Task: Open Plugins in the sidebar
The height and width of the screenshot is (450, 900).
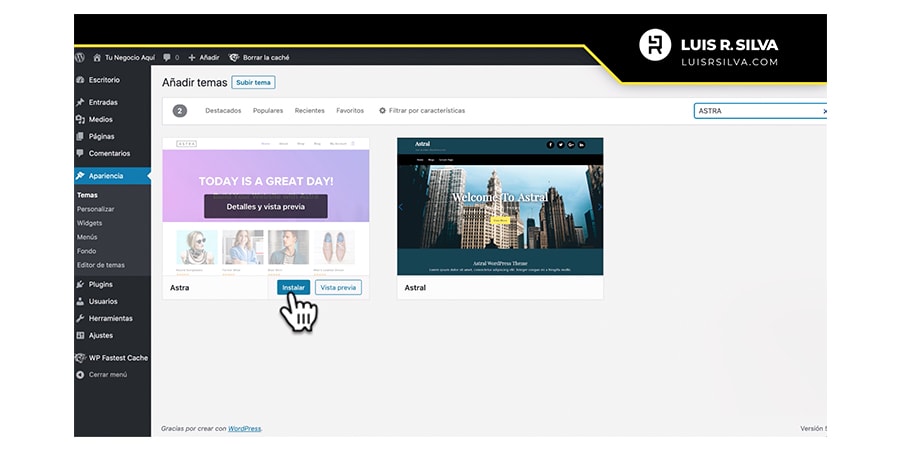Action: (x=100, y=284)
